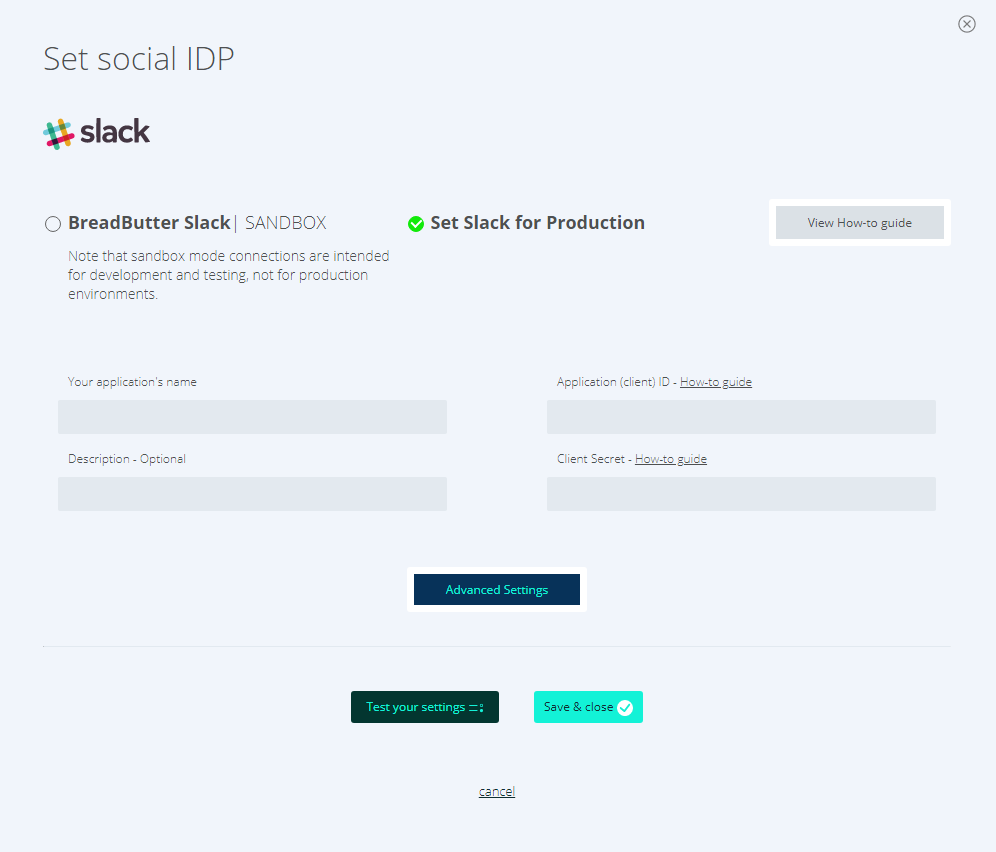Select BreadButter Slack sandbox radio button
The image size is (996, 852).
(53, 224)
